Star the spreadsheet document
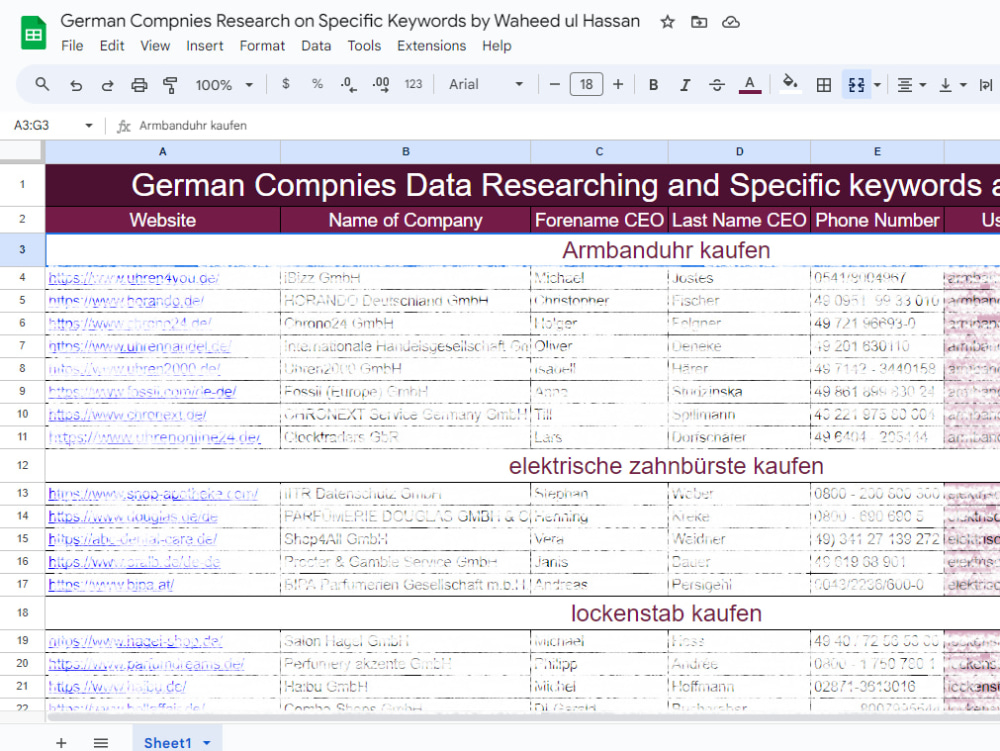 pos(667,20)
